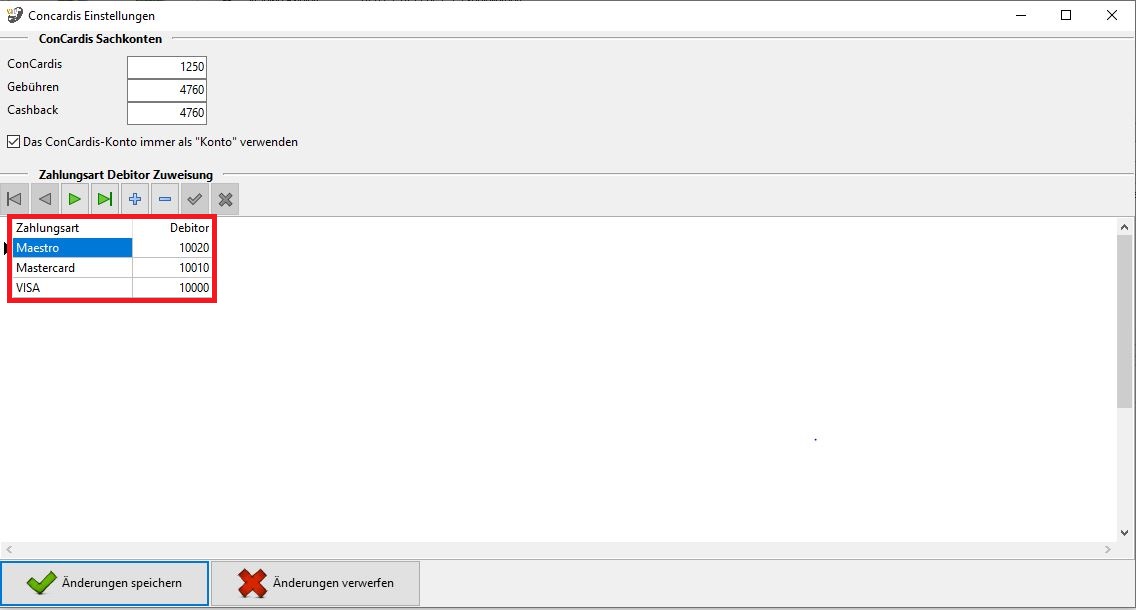Click the Zahlungsart column header
Image resolution: width=1136 pixels, height=610 pixels.
coord(72,228)
